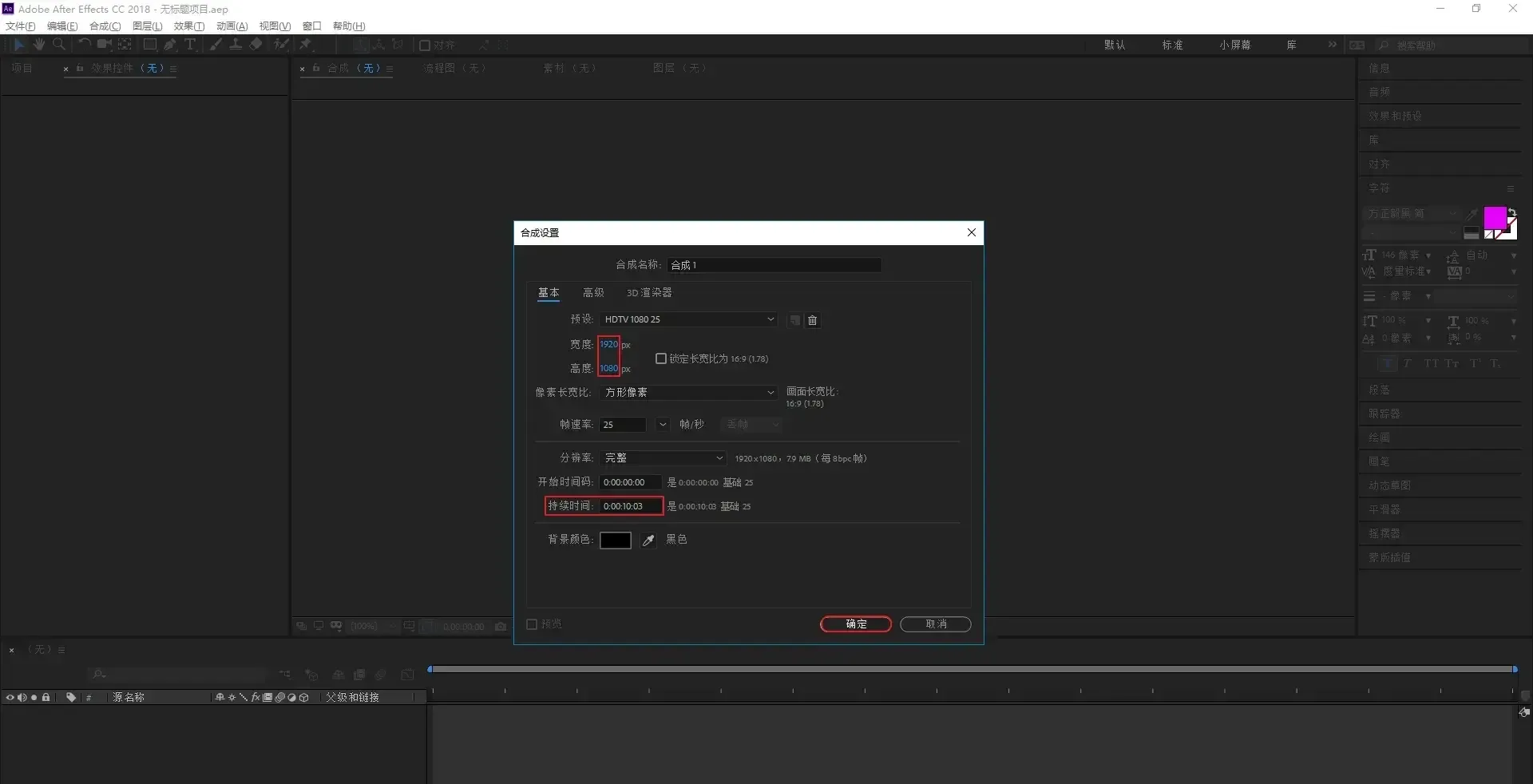Open the 预设 HDTV 1080 25 dropdown
This screenshot has height=784, width=1533.
pos(688,319)
